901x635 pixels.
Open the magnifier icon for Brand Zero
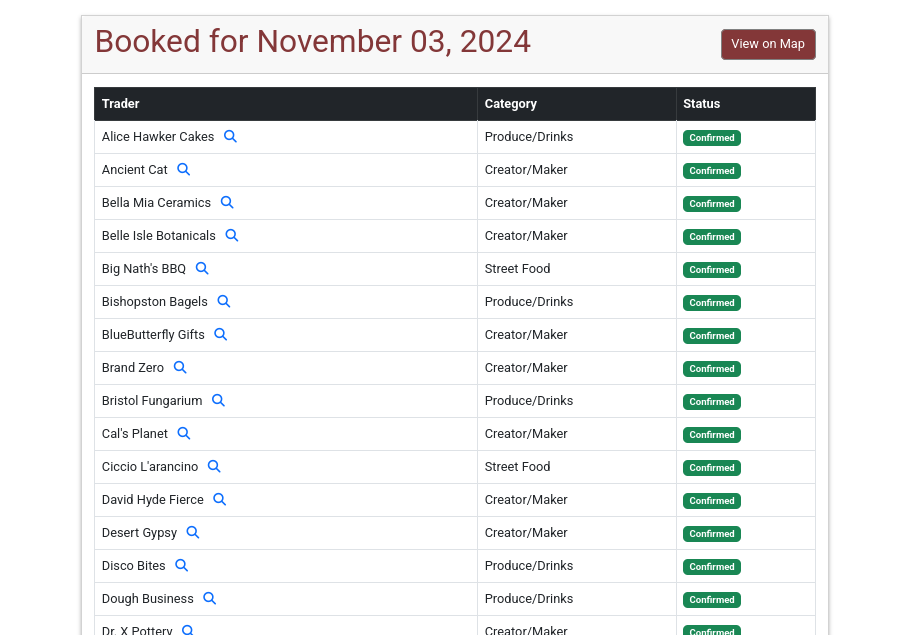(x=180, y=367)
